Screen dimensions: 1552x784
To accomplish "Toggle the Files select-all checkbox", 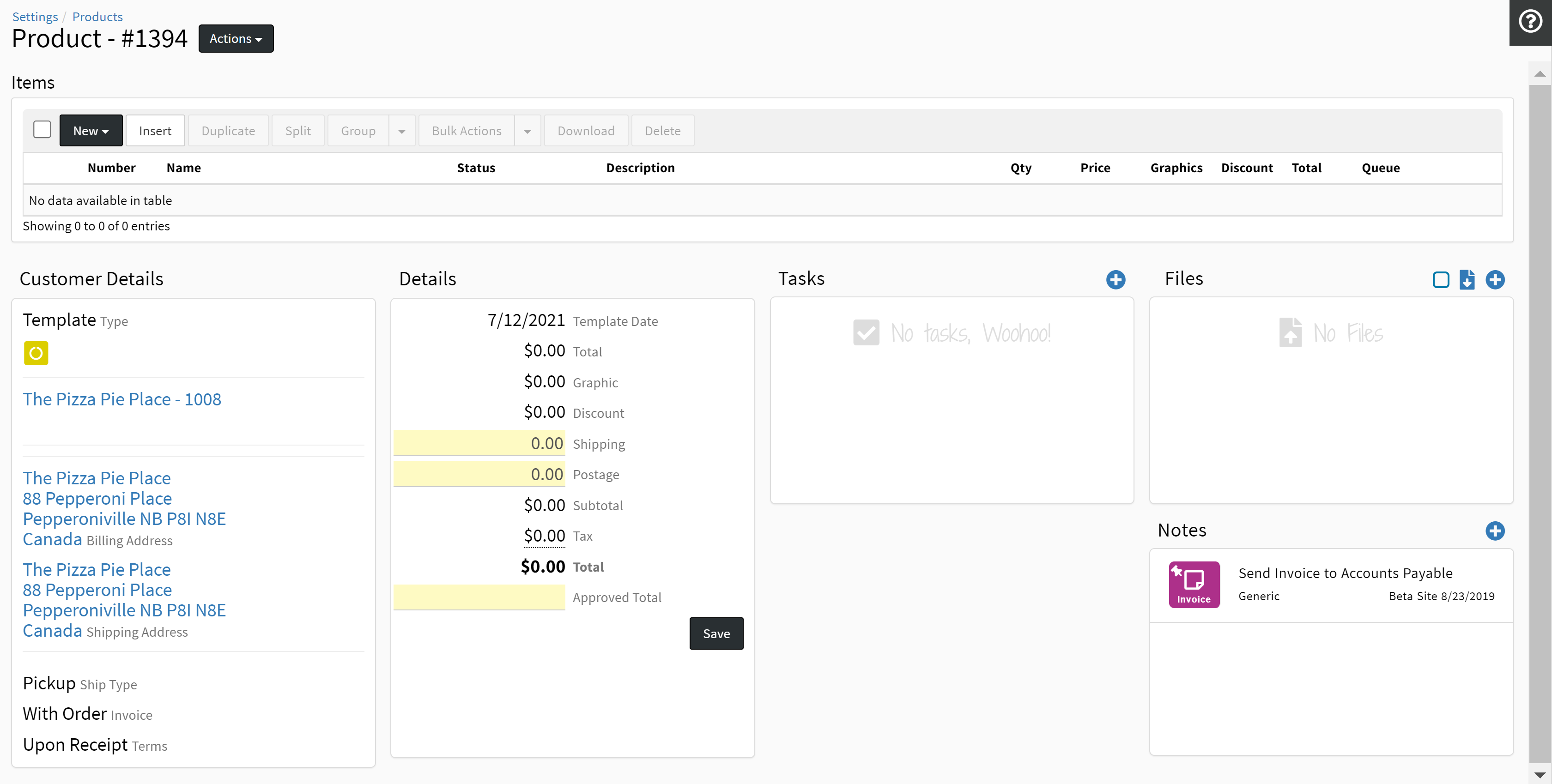I will click(1441, 279).
